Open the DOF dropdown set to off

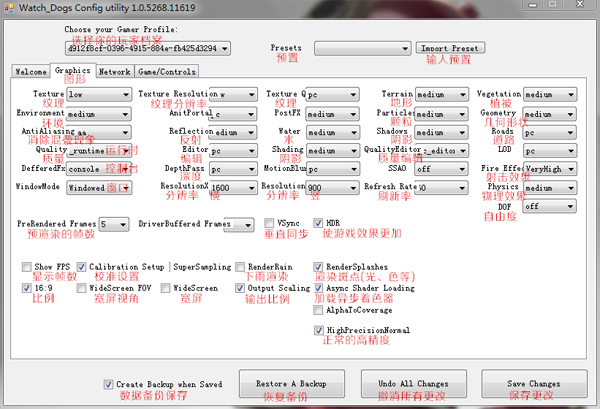coord(550,206)
